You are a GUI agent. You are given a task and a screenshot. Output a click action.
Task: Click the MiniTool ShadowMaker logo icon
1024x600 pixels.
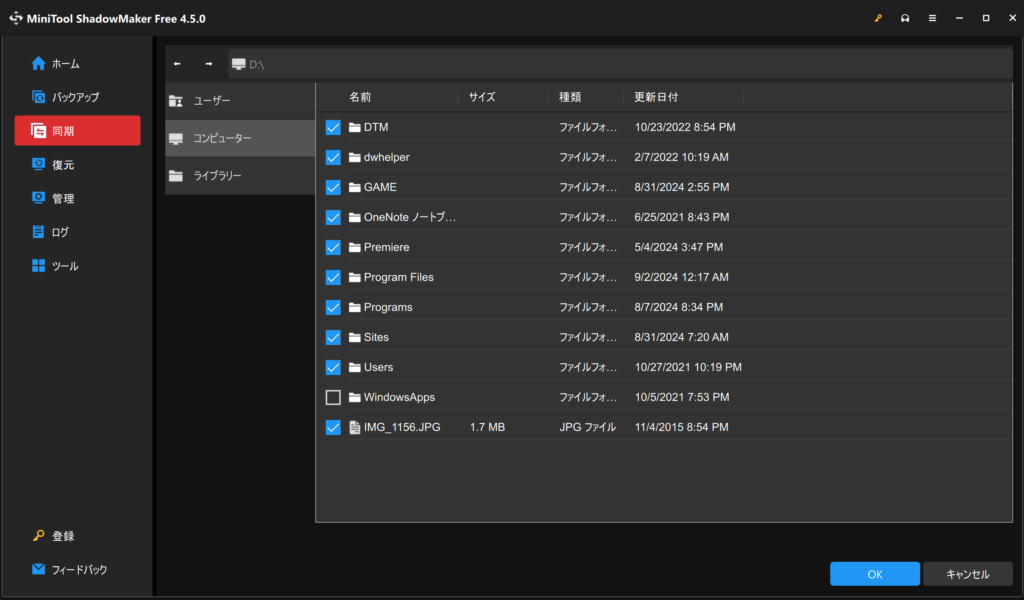(16, 18)
